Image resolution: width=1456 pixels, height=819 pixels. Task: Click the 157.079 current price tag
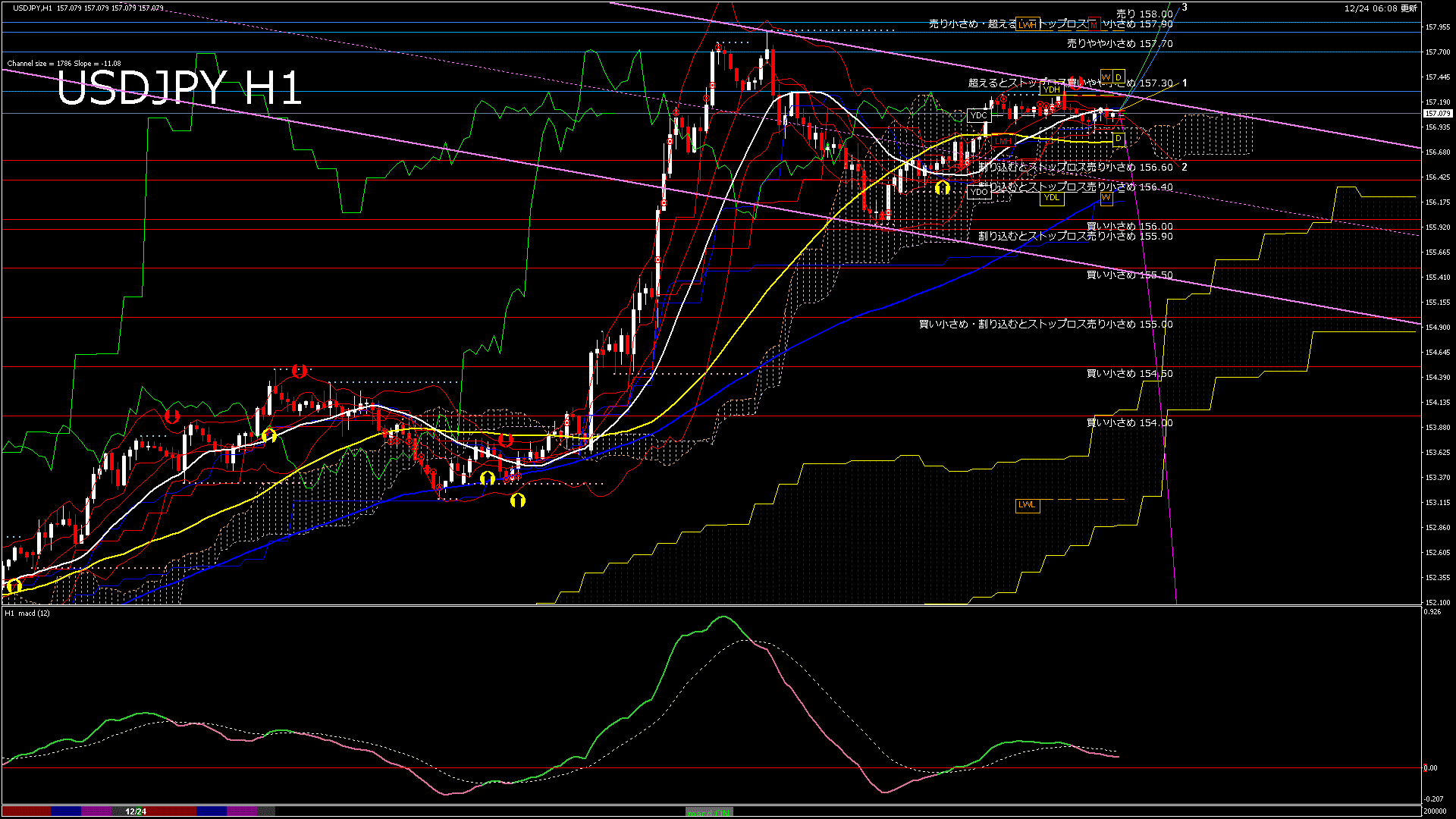click(1437, 114)
